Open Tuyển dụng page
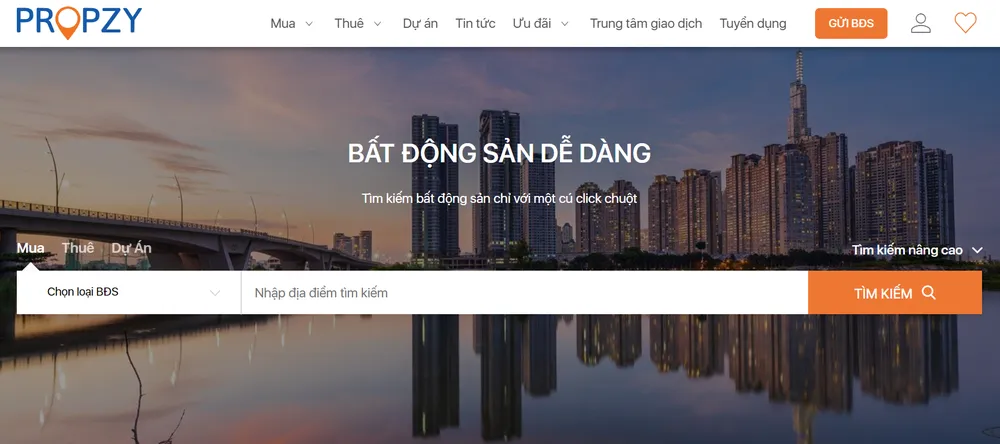The height and width of the screenshot is (444, 1000). 753,24
